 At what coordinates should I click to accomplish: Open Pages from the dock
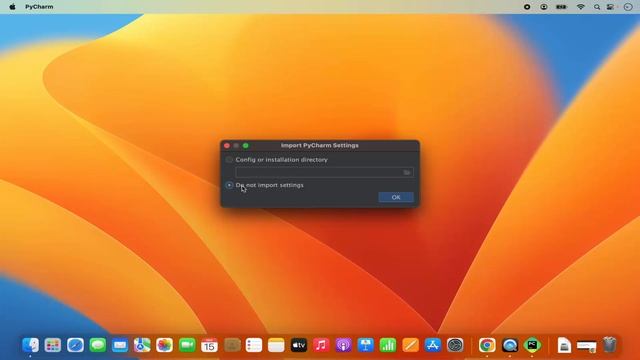coord(410,345)
